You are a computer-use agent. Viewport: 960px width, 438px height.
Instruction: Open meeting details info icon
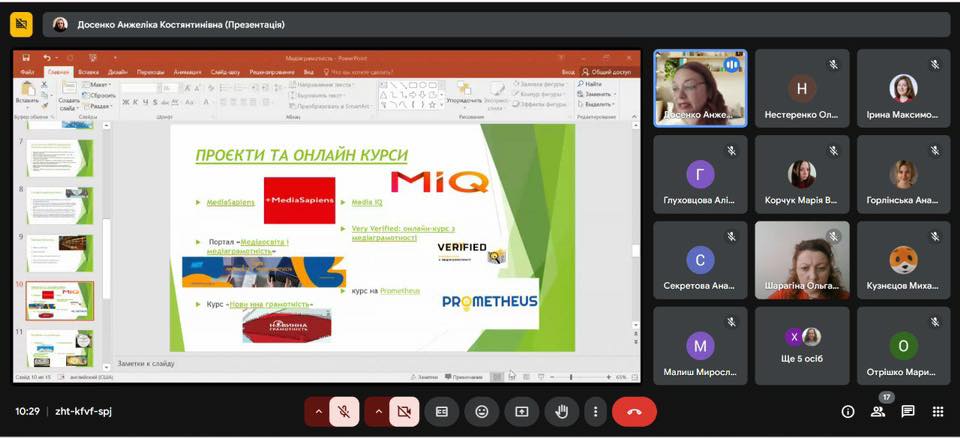848,412
